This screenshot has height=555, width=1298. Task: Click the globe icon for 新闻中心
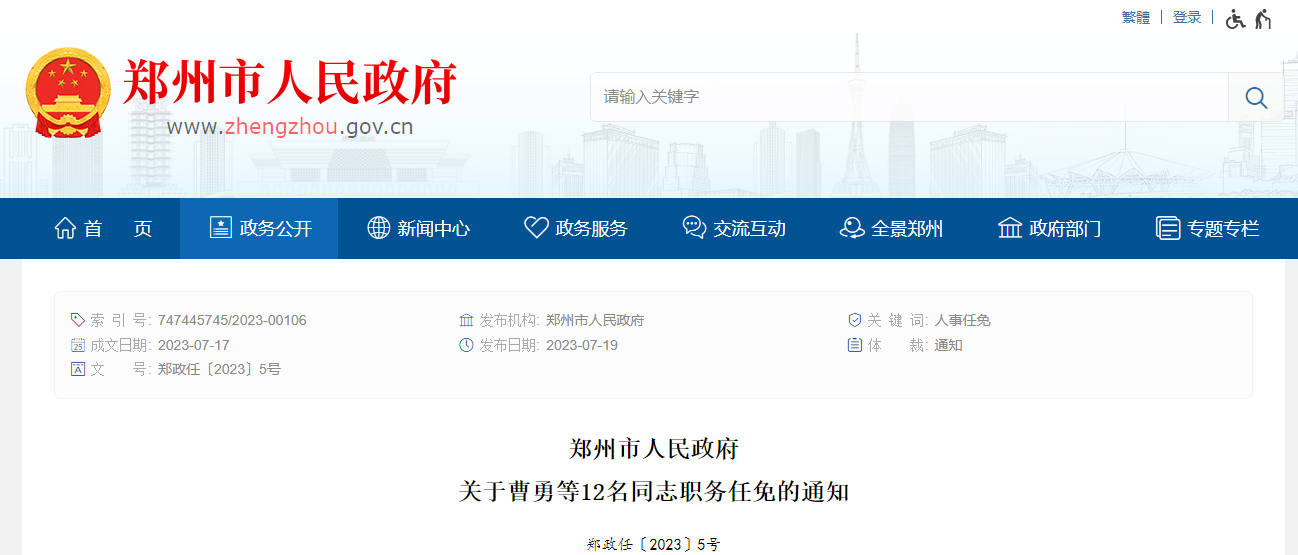pos(379,228)
